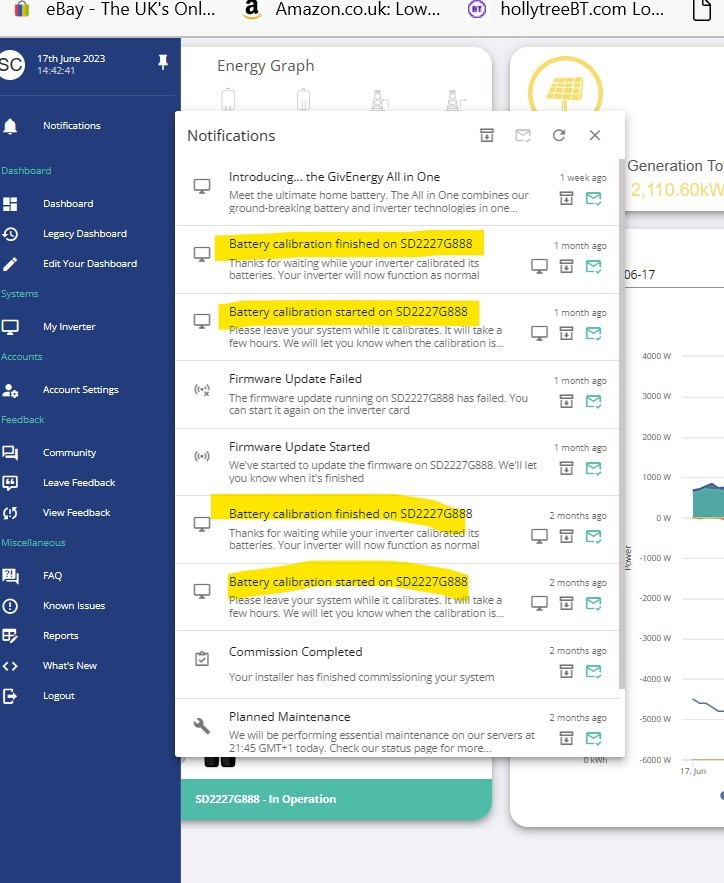
Task: Archive 2 months ago calibration started notification
Action: pos(566,603)
